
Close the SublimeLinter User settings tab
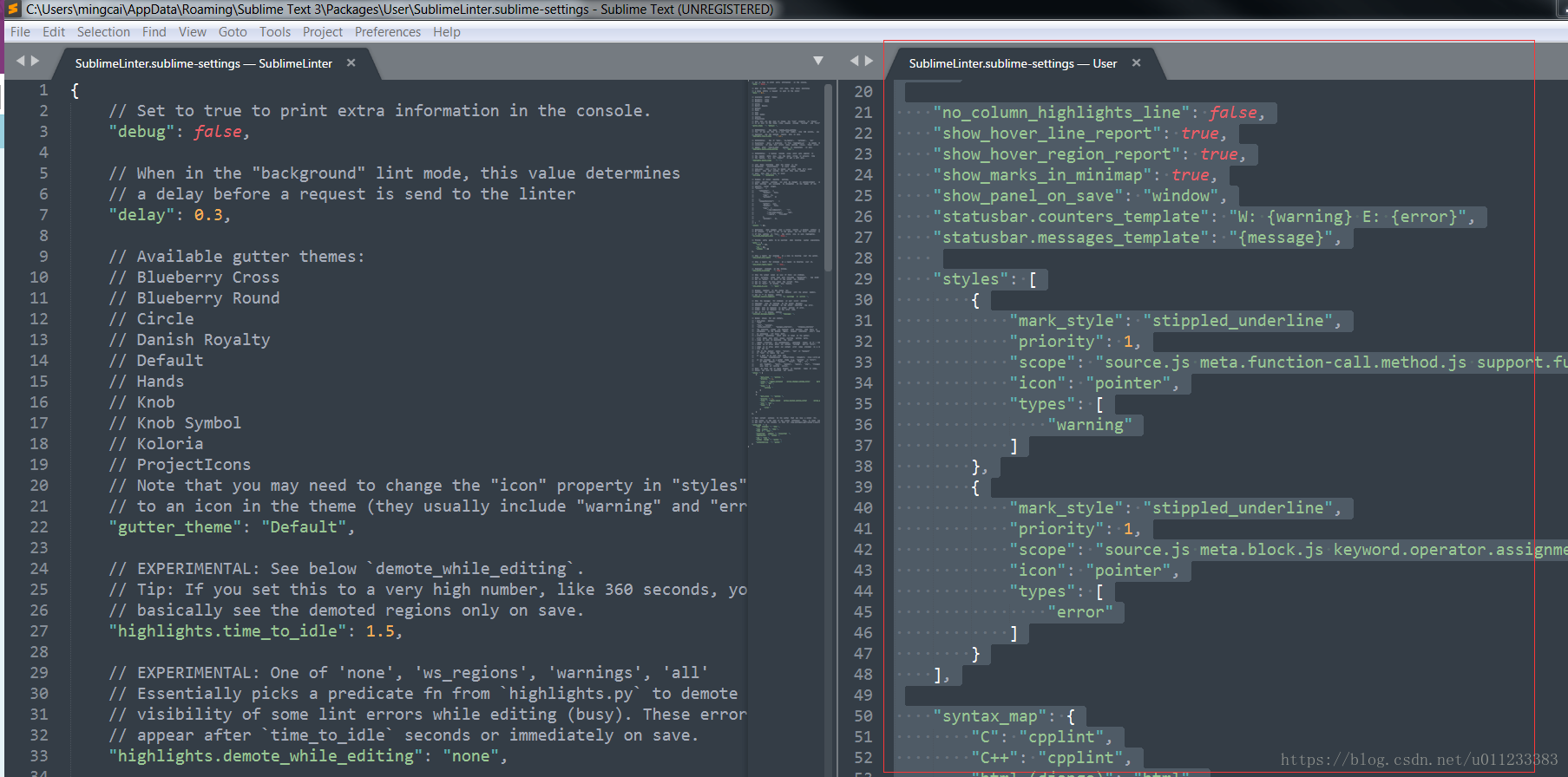1136,62
